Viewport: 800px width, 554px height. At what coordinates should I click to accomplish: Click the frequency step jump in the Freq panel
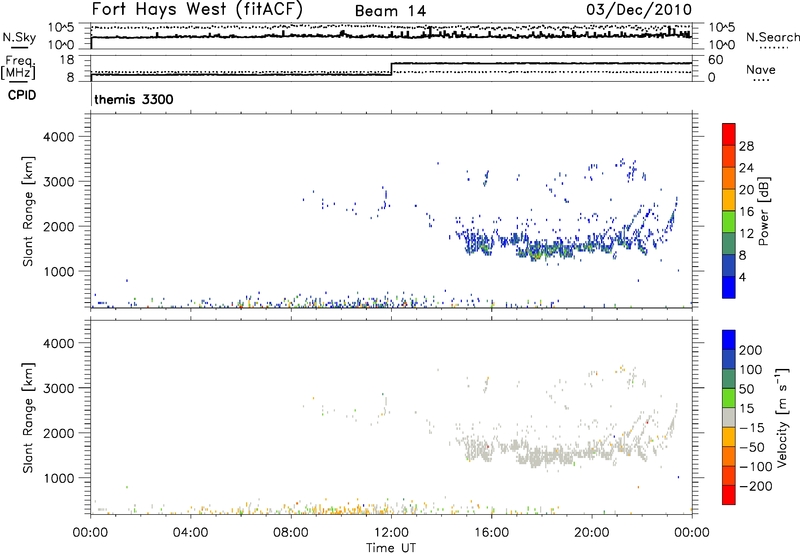[391, 69]
